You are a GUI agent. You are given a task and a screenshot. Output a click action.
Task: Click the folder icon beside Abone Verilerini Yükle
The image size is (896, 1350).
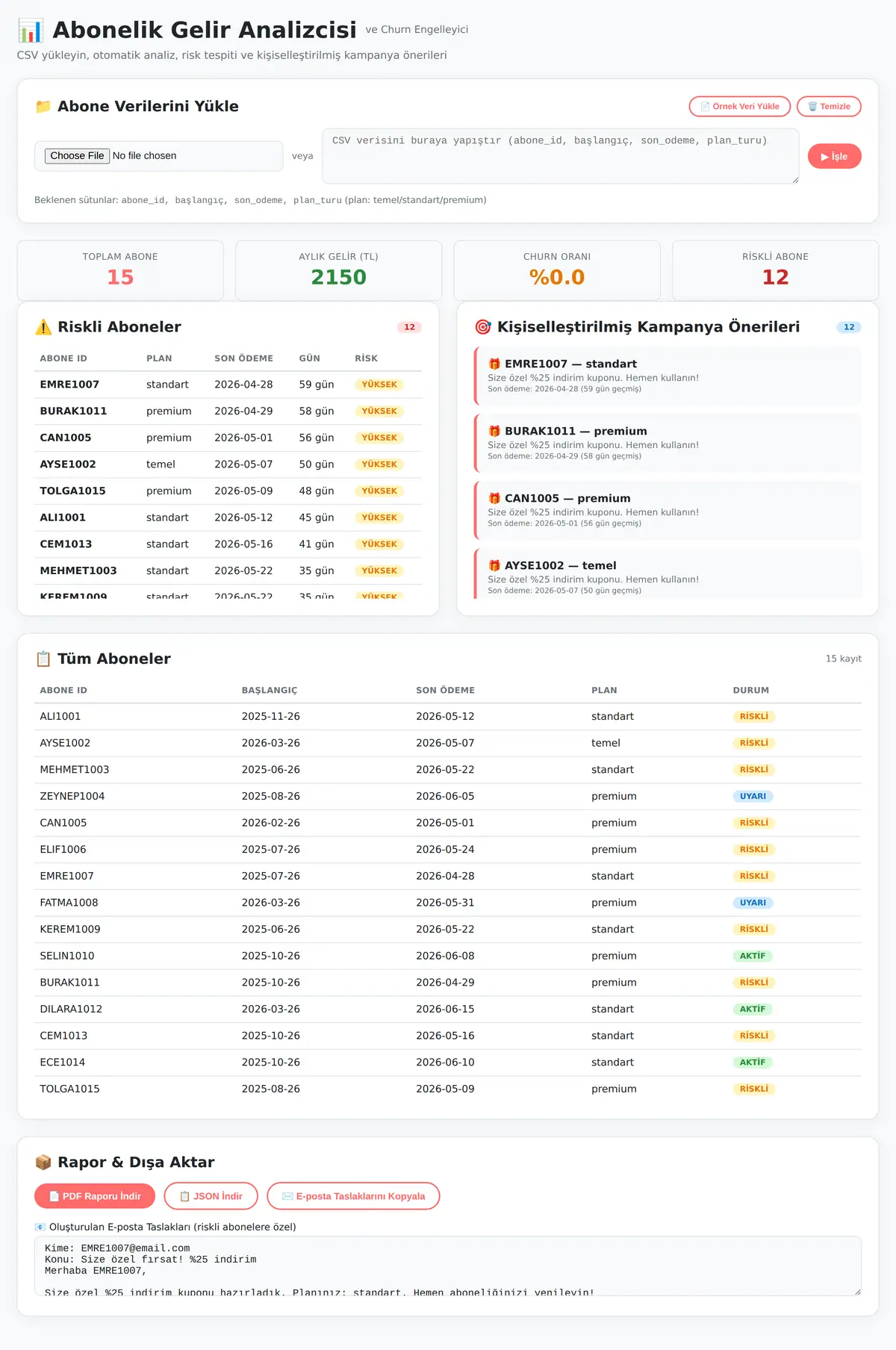click(43, 107)
